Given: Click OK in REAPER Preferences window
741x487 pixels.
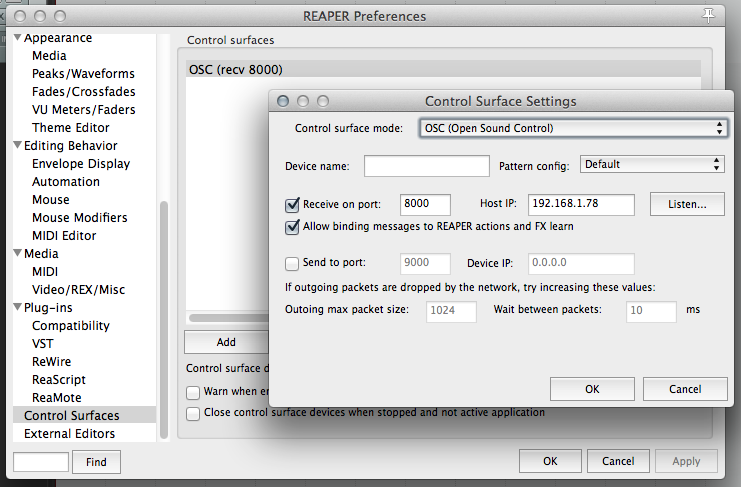Looking at the screenshot, I should pos(550,461).
